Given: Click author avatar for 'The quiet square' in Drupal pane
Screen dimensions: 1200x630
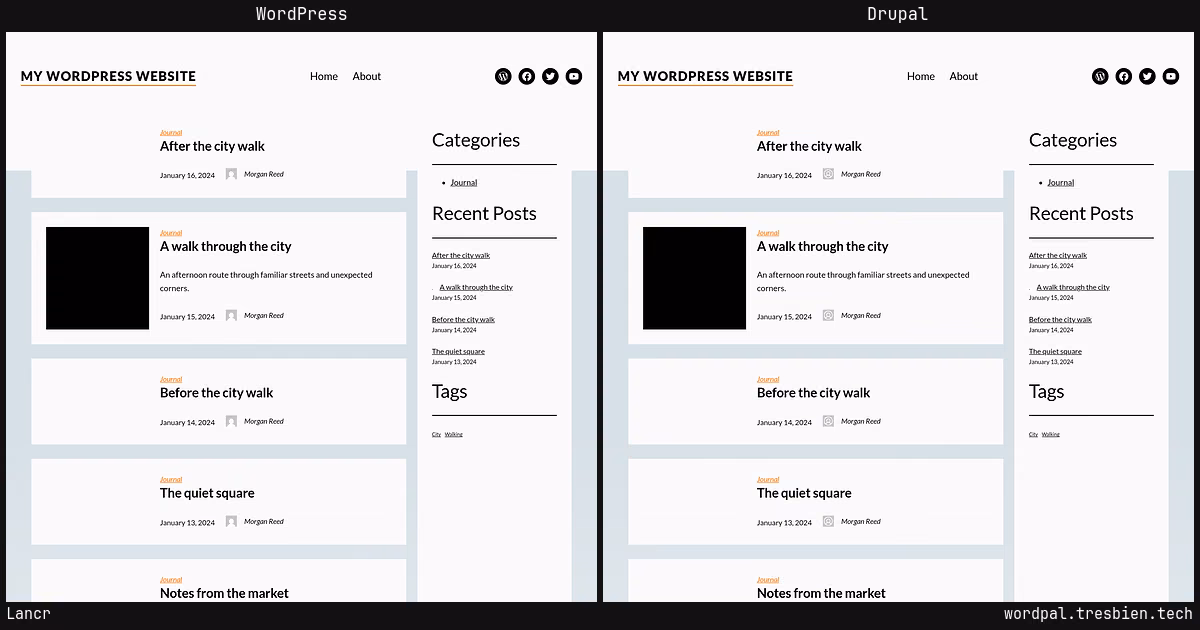Looking at the screenshot, I should [828, 521].
